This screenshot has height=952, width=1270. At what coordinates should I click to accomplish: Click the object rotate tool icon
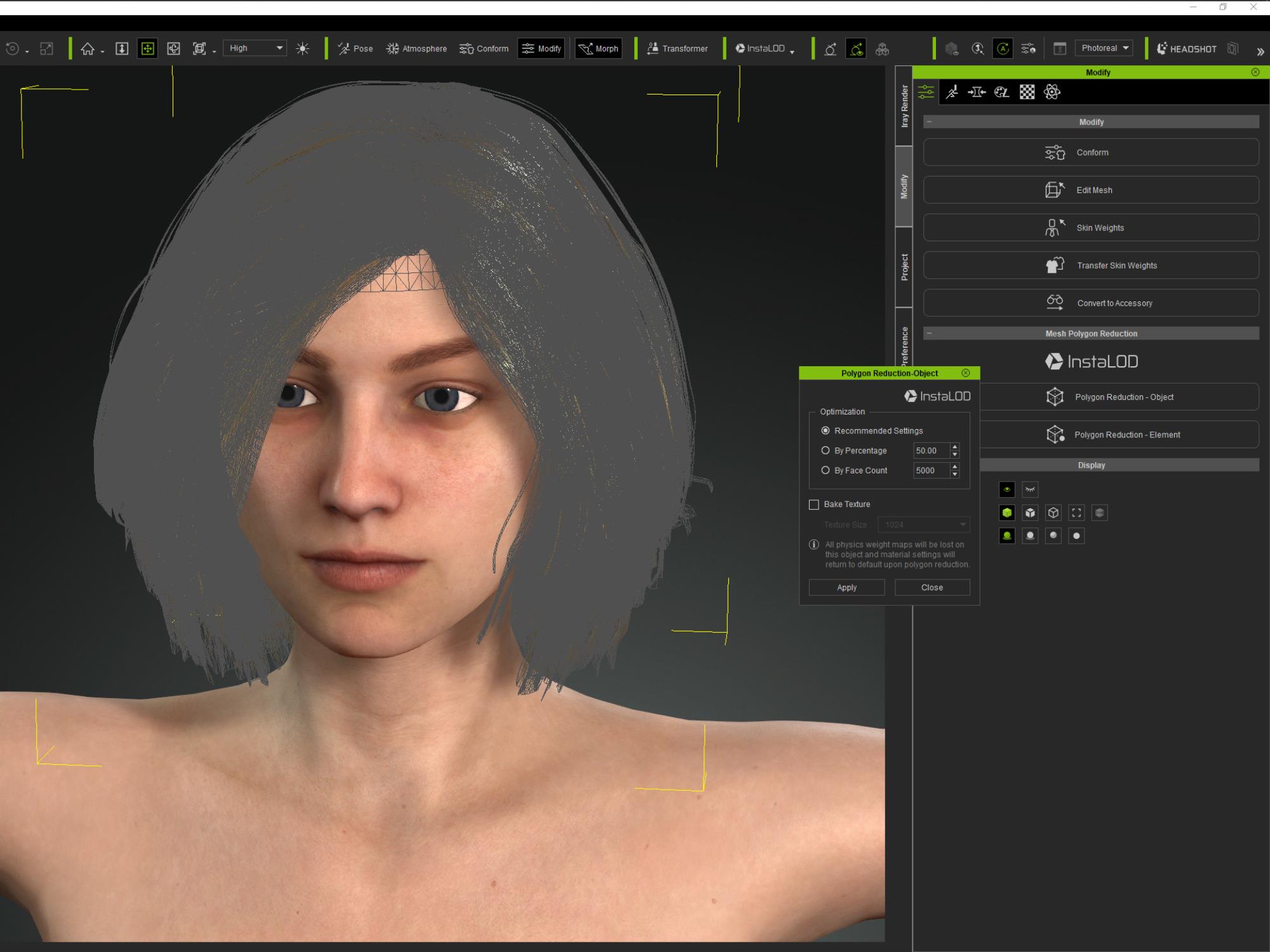pyautogui.click(x=830, y=49)
